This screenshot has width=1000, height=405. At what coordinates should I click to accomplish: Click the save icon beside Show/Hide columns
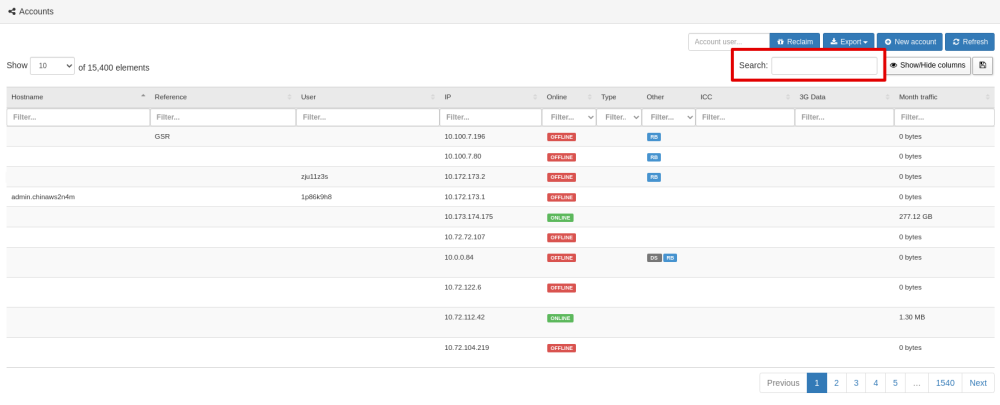tap(982, 65)
